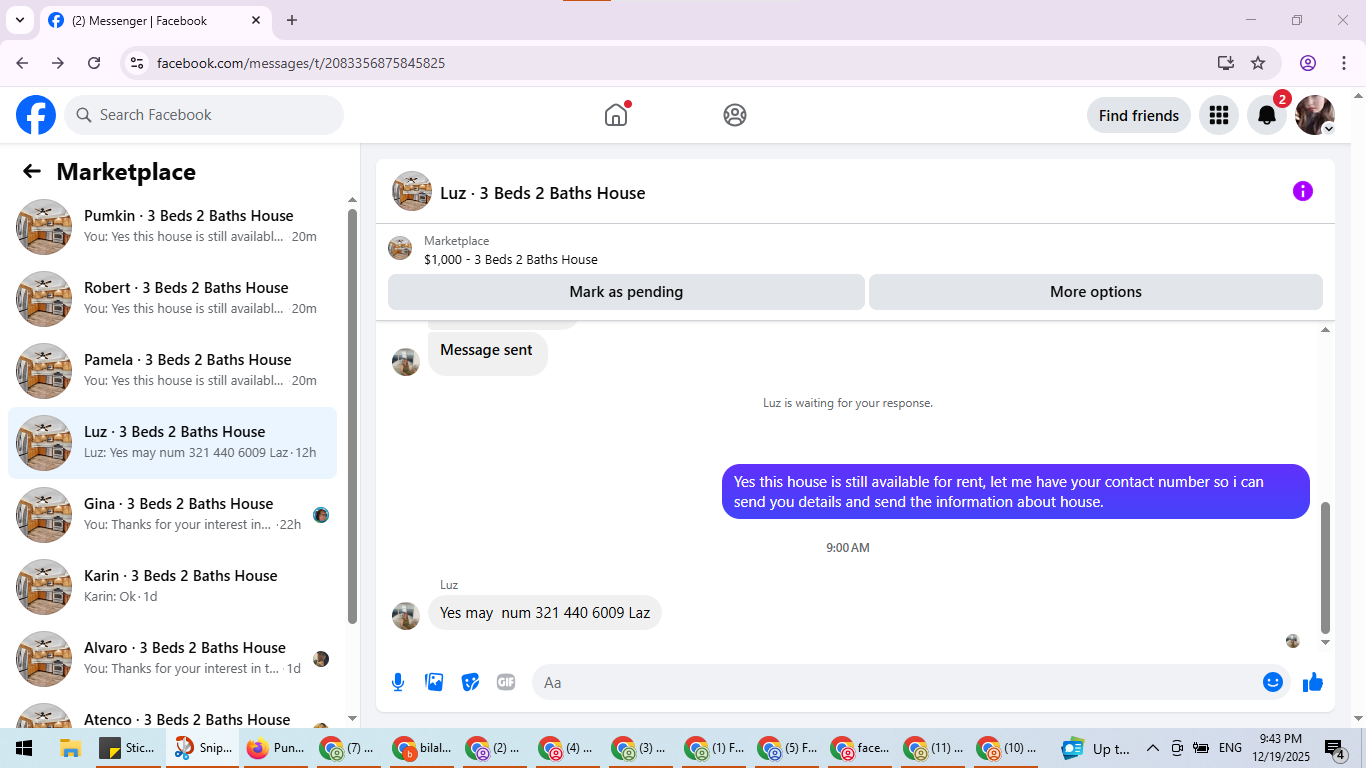The height and width of the screenshot is (768, 1366).
Task: Show hidden system tray icons
Action: (x=1153, y=748)
